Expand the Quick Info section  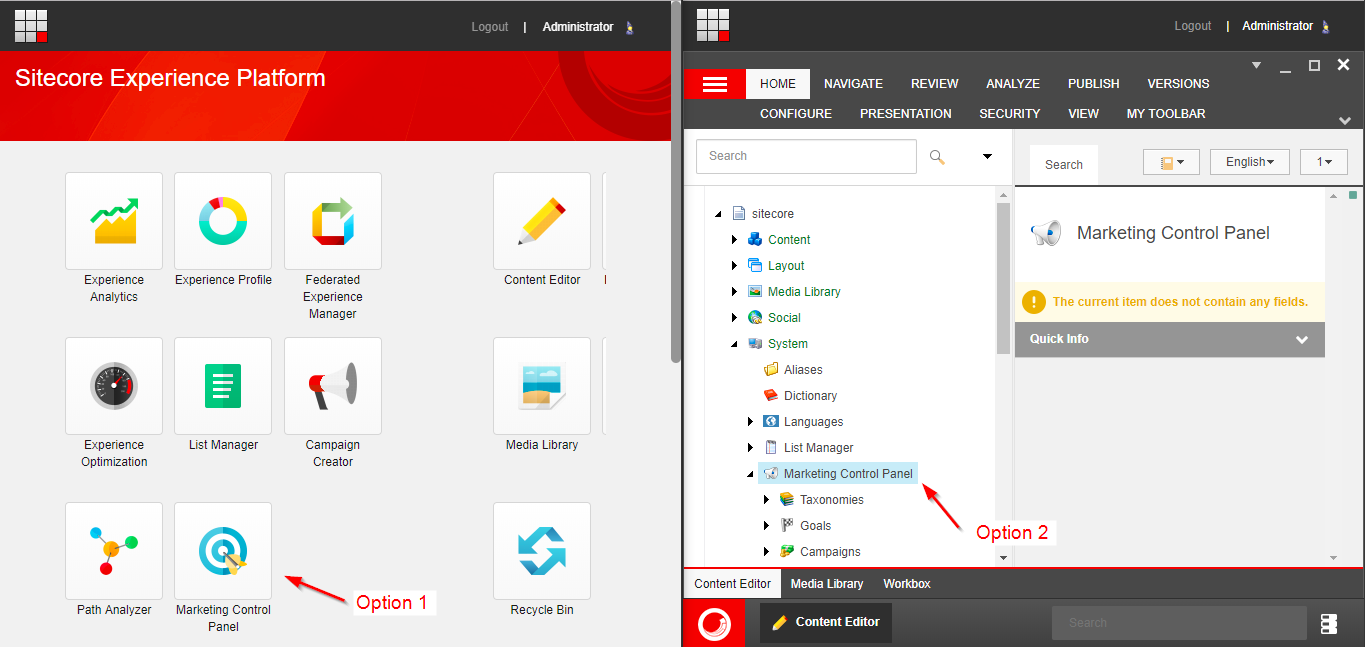click(1301, 340)
